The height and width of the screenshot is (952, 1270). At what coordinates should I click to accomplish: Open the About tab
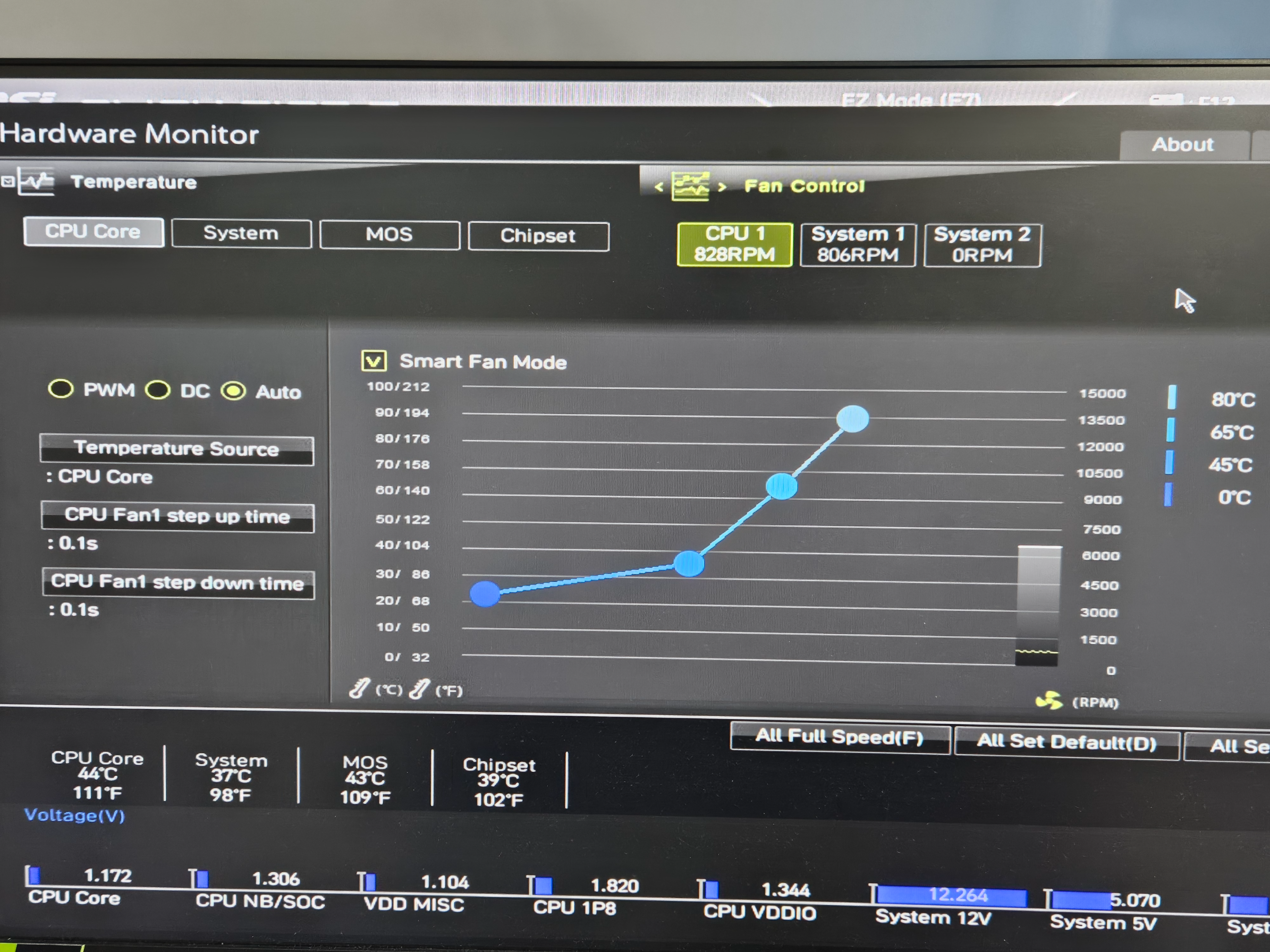(1183, 145)
